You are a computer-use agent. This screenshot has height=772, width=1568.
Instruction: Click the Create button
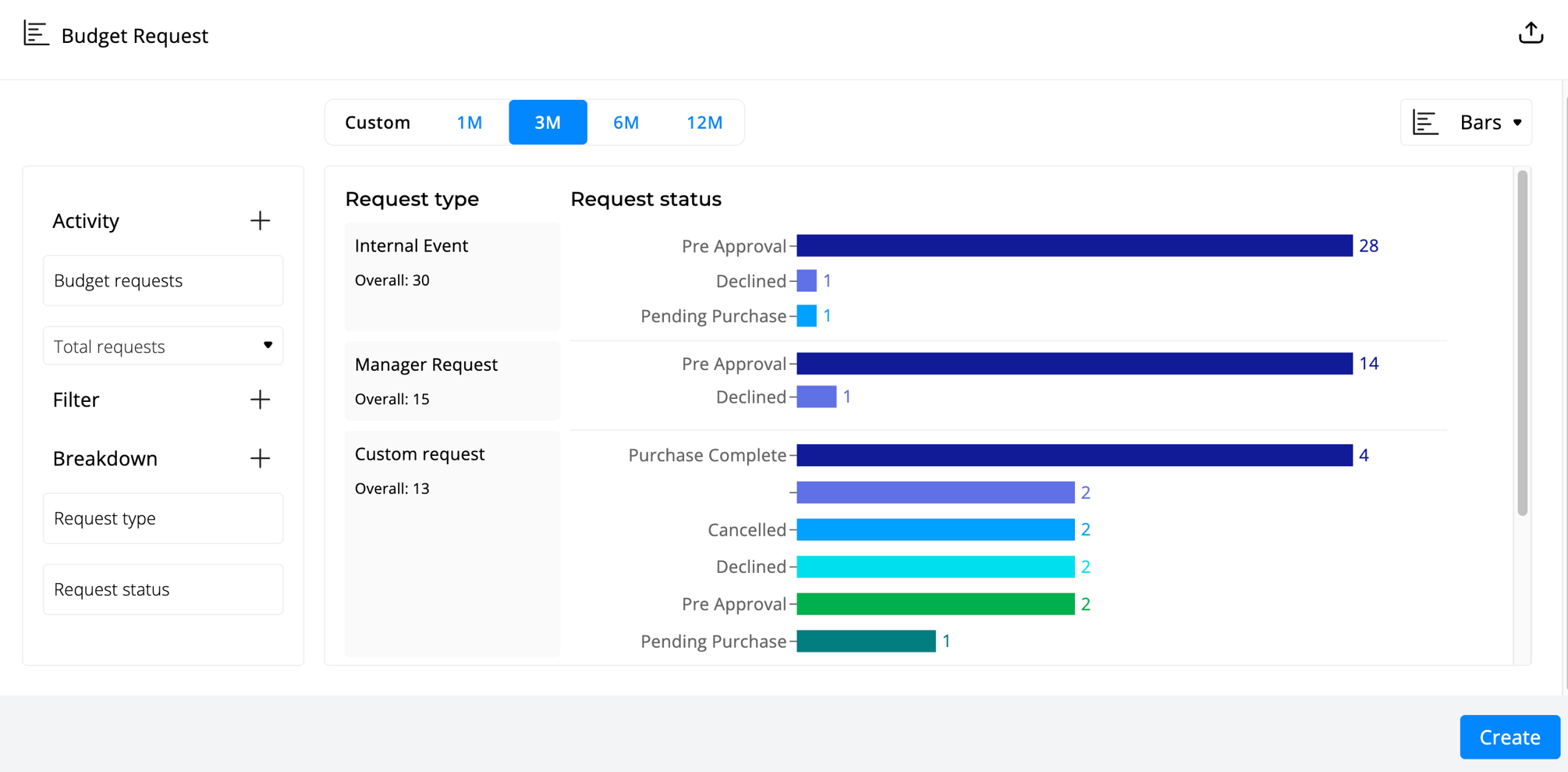pyautogui.click(x=1509, y=737)
